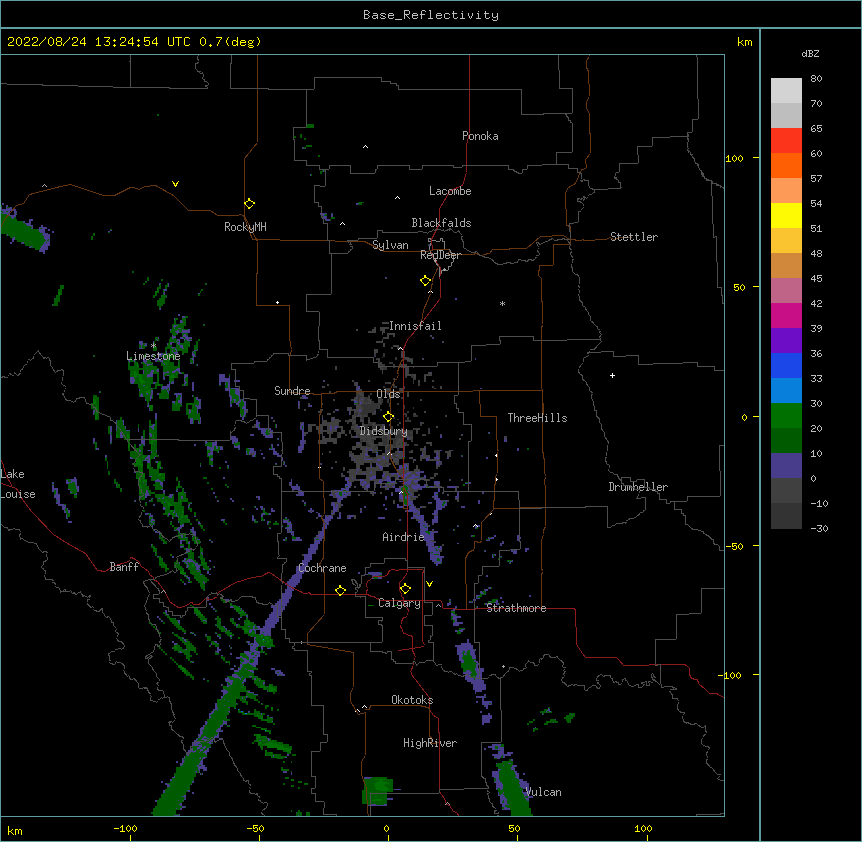Click the Innisfail city label
This screenshot has width=862, height=842.
(x=415, y=326)
